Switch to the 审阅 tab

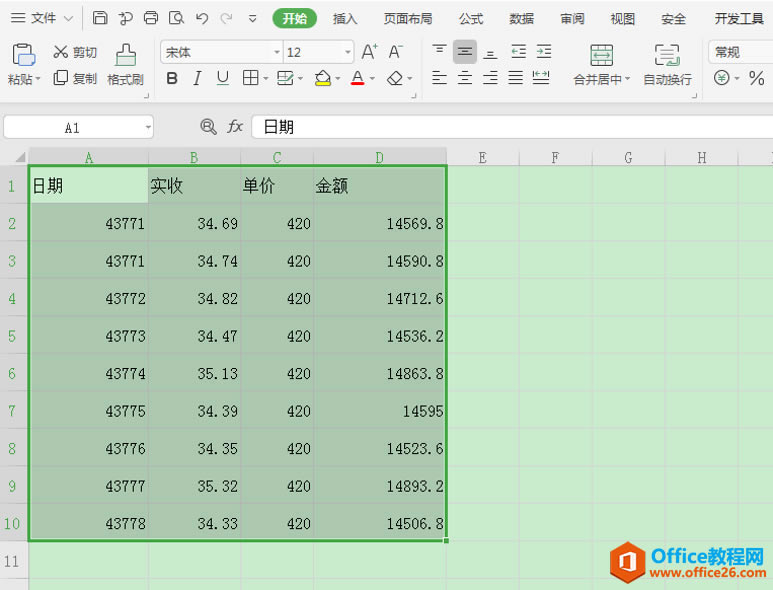pyautogui.click(x=572, y=19)
